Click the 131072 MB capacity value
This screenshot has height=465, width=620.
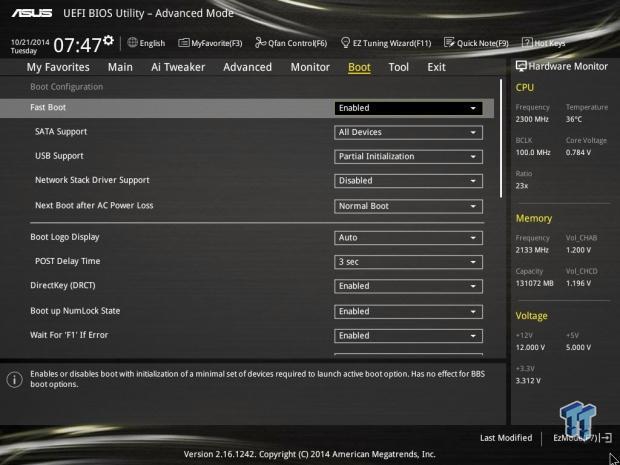[x=535, y=283]
